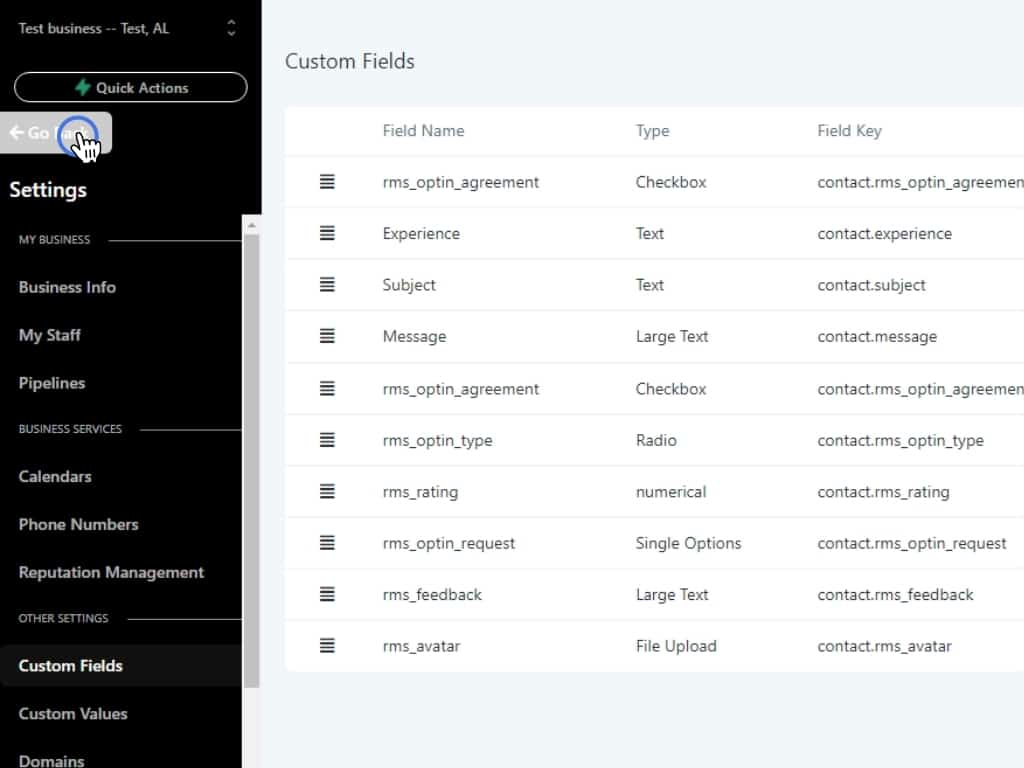Grab the reorder handle for Message field
The image size is (1024, 768).
pos(327,336)
